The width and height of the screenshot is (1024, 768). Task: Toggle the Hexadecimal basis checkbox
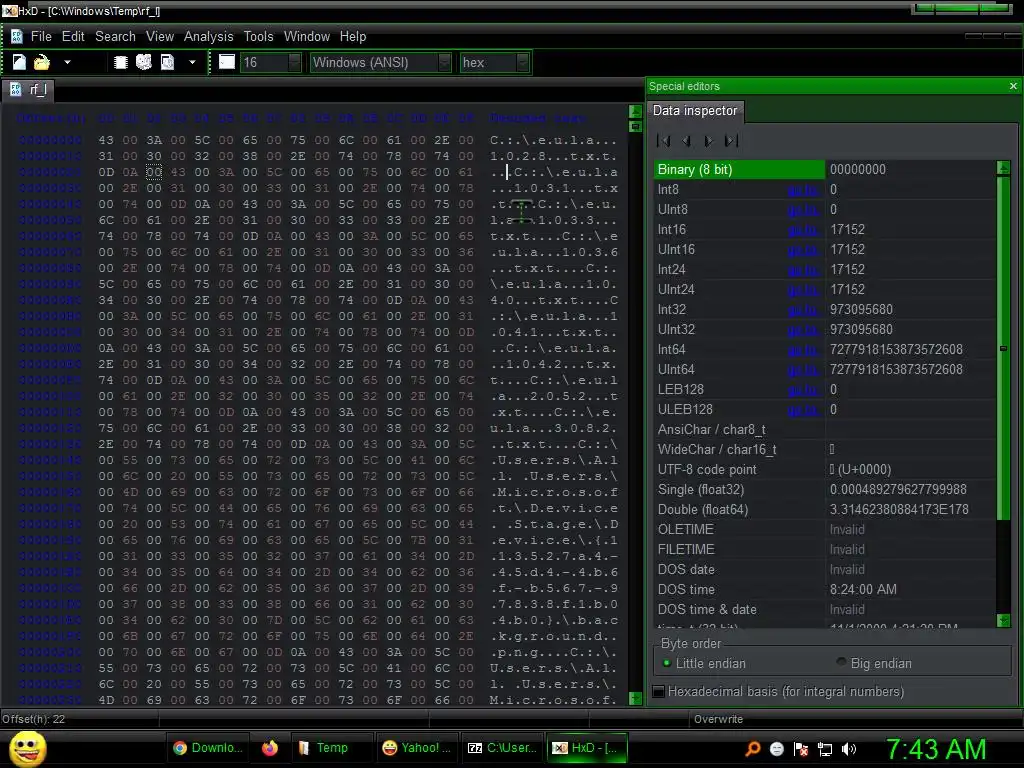point(660,692)
